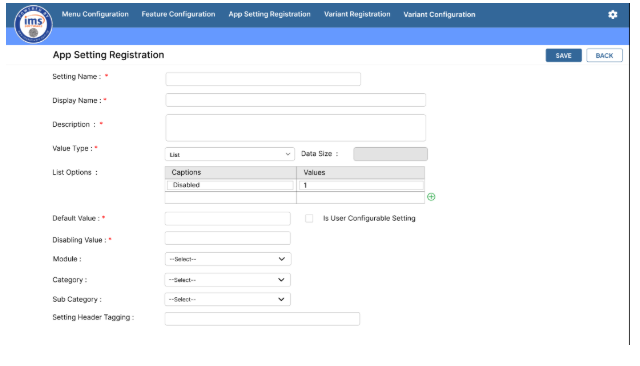Open the settings gear icon
This screenshot has height=366, width=640.
click(x=612, y=15)
